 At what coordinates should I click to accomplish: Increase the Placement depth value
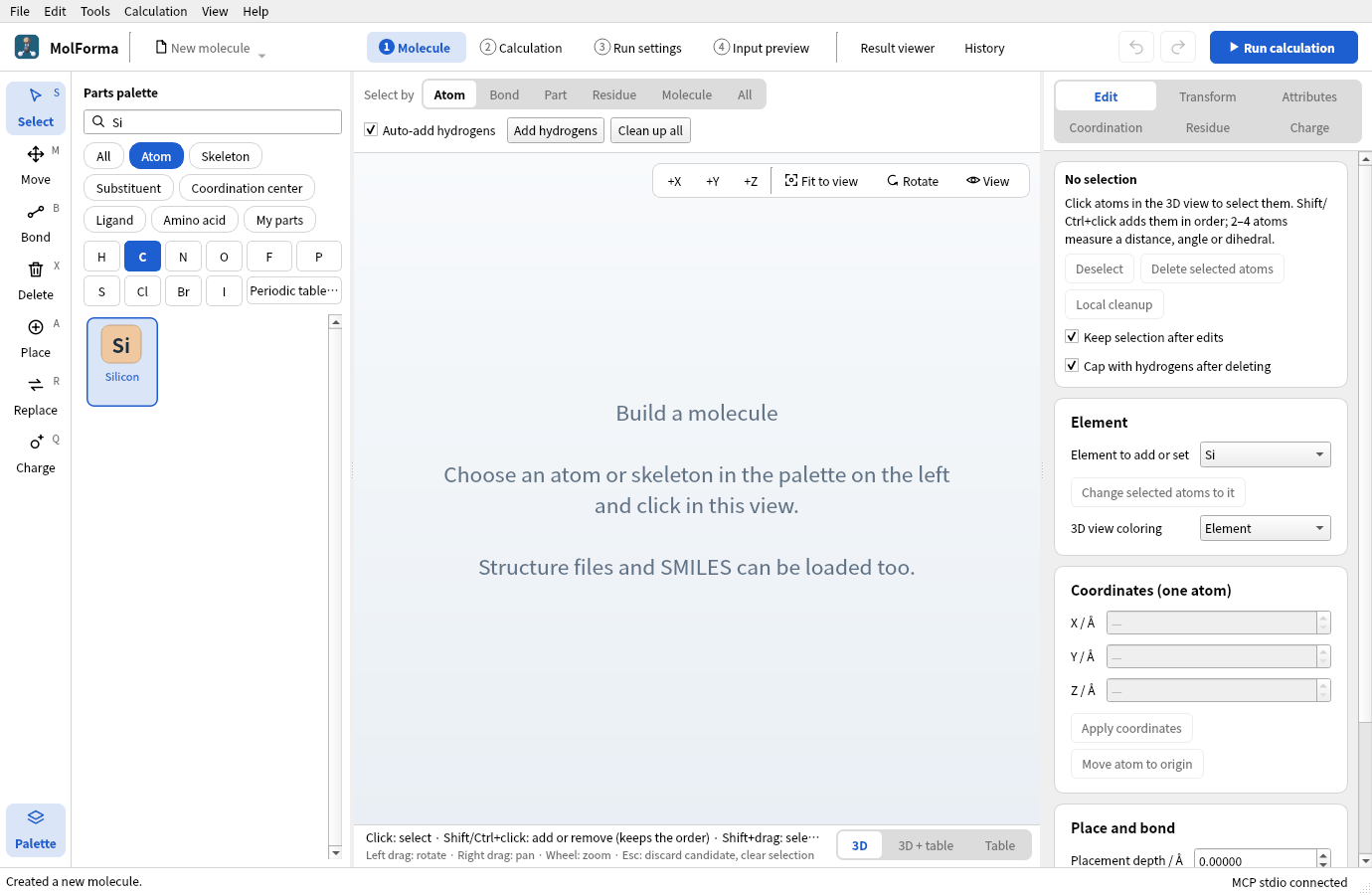pos(1323,855)
